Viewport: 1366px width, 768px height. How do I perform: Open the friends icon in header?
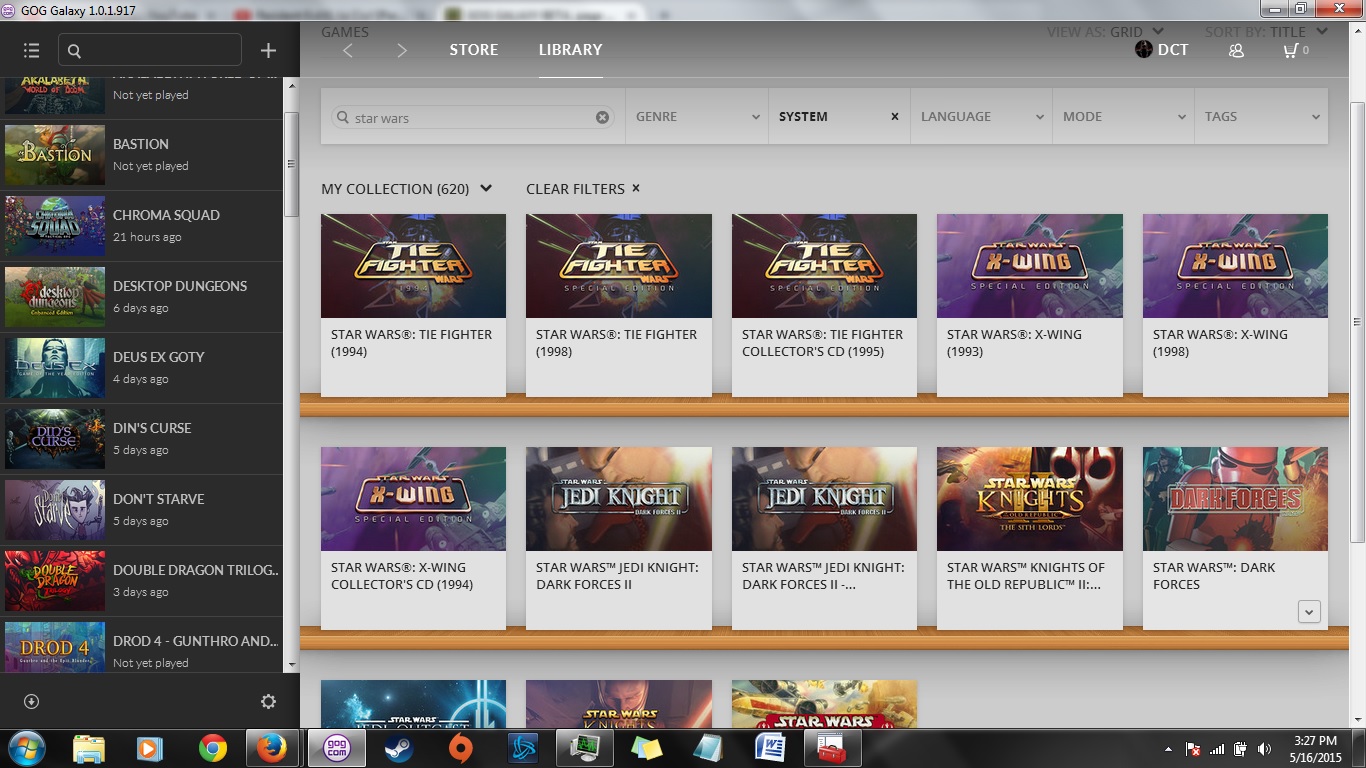click(1236, 50)
